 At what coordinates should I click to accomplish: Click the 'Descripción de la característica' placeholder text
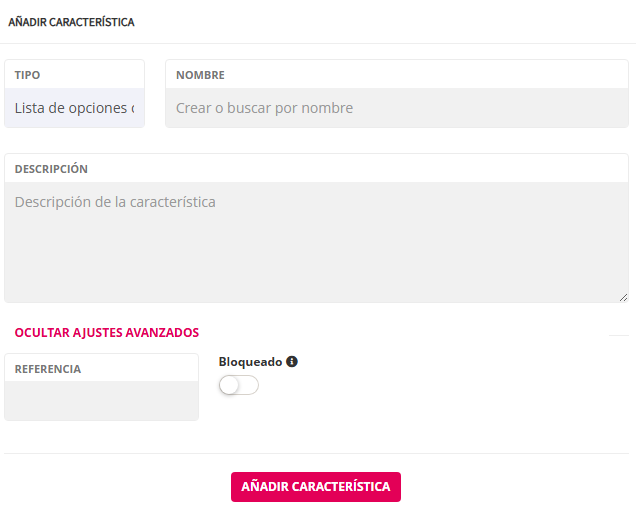pyautogui.click(x=115, y=202)
